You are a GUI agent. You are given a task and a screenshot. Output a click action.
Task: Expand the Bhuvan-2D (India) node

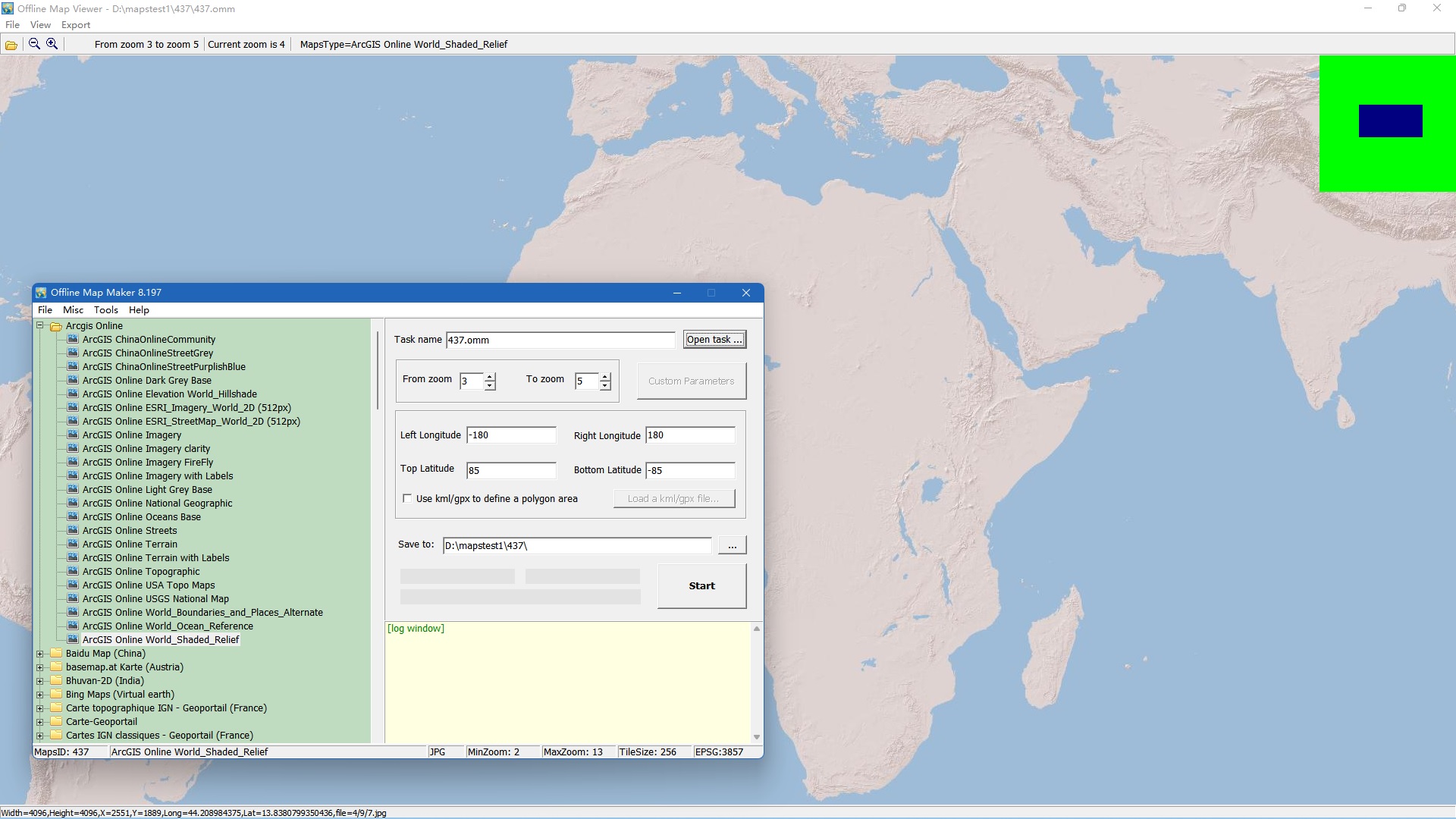pyautogui.click(x=39, y=680)
